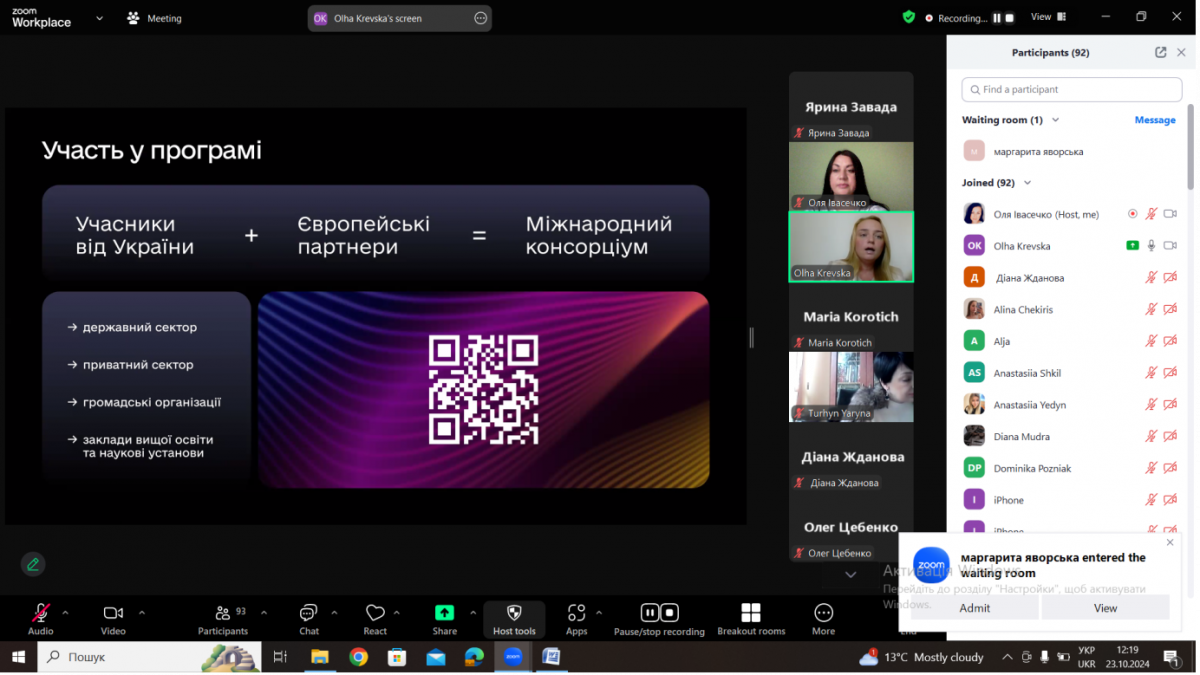Open the Chat panel icon

(309, 613)
